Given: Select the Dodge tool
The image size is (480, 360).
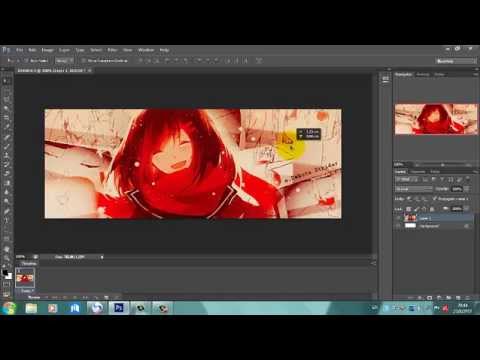Looking at the screenshot, I should click(x=6, y=201).
